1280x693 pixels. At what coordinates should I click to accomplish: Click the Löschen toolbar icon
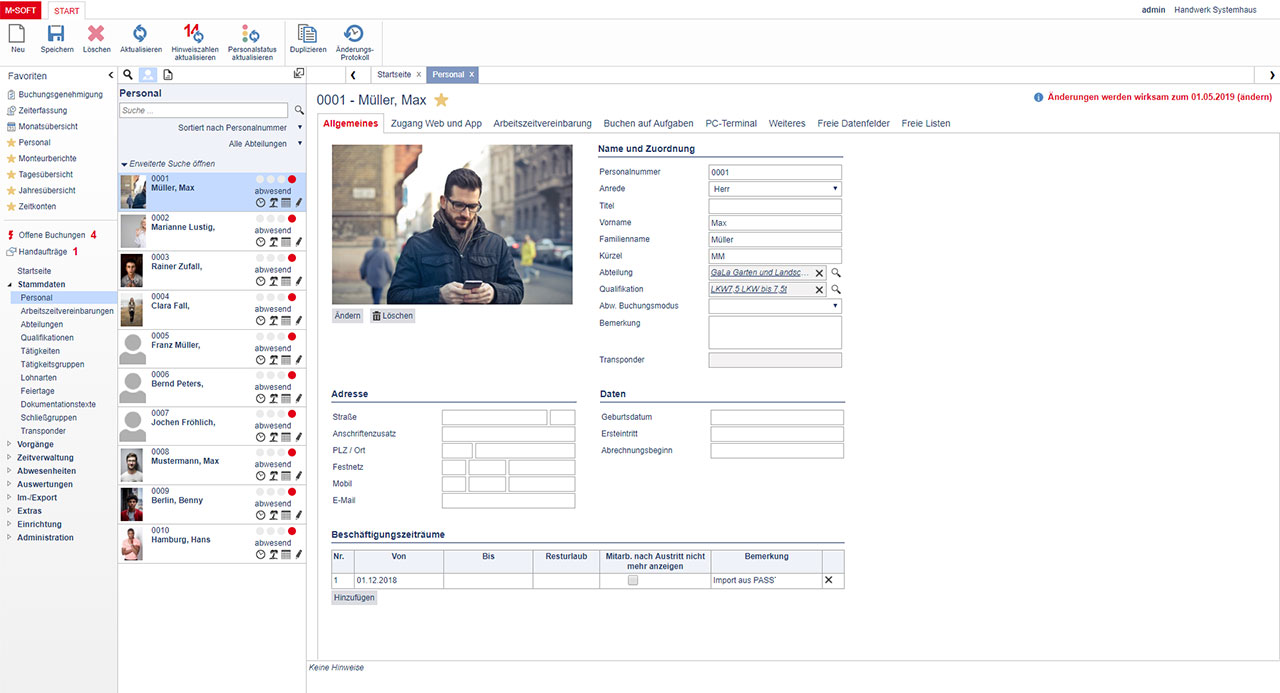click(96, 34)
